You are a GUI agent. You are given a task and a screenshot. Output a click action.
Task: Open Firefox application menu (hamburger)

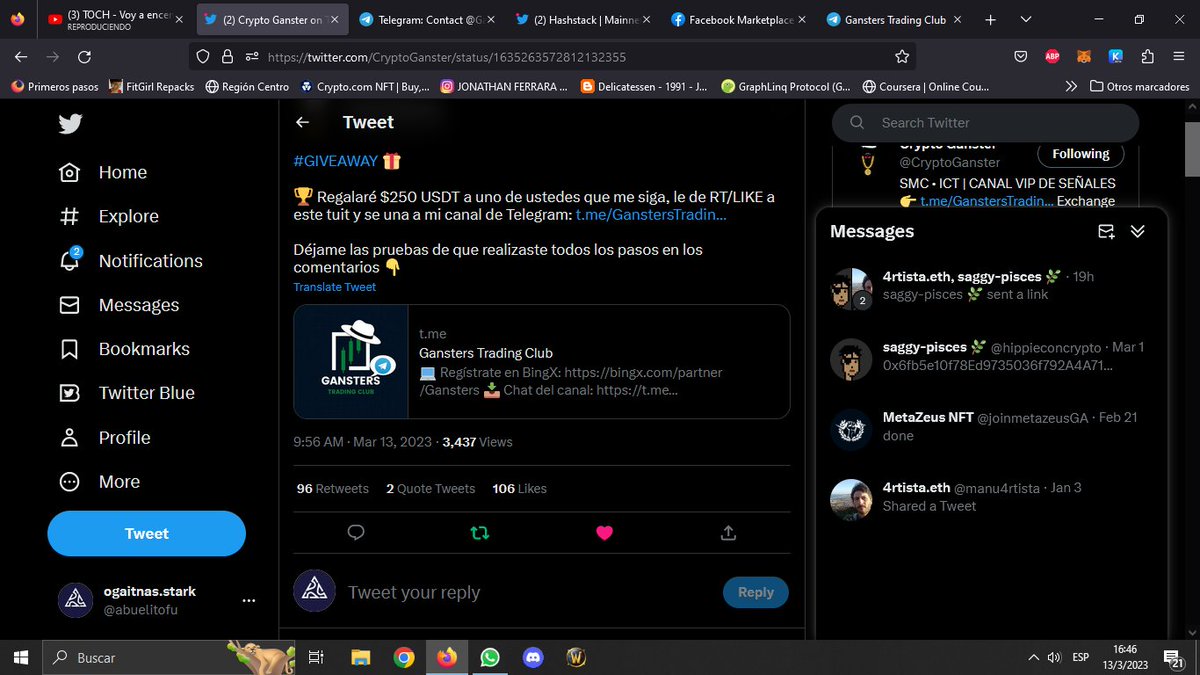[1179, 57]
